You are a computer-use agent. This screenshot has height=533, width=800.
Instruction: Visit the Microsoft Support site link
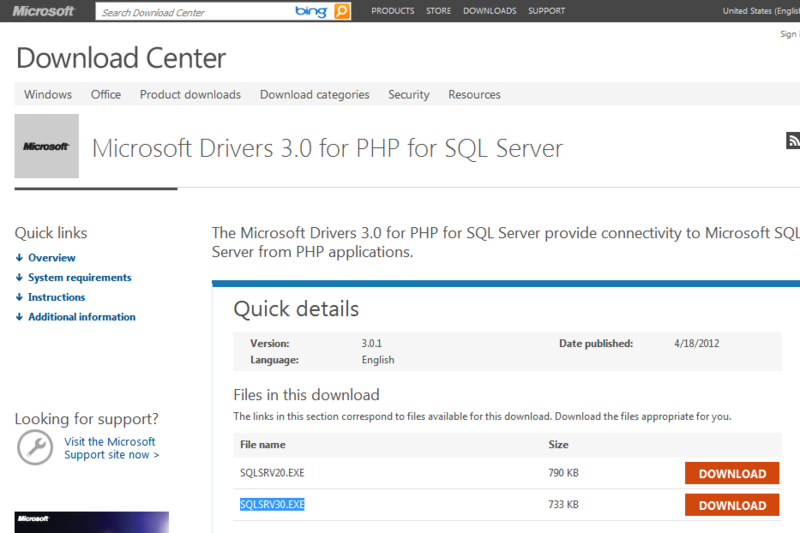click(x=111, y=448)
